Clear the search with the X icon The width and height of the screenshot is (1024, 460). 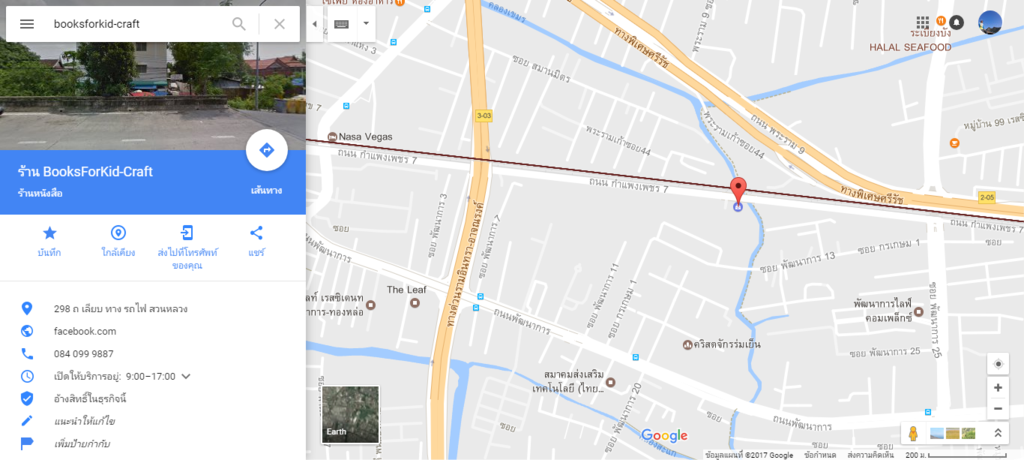[x=280, y=24]
